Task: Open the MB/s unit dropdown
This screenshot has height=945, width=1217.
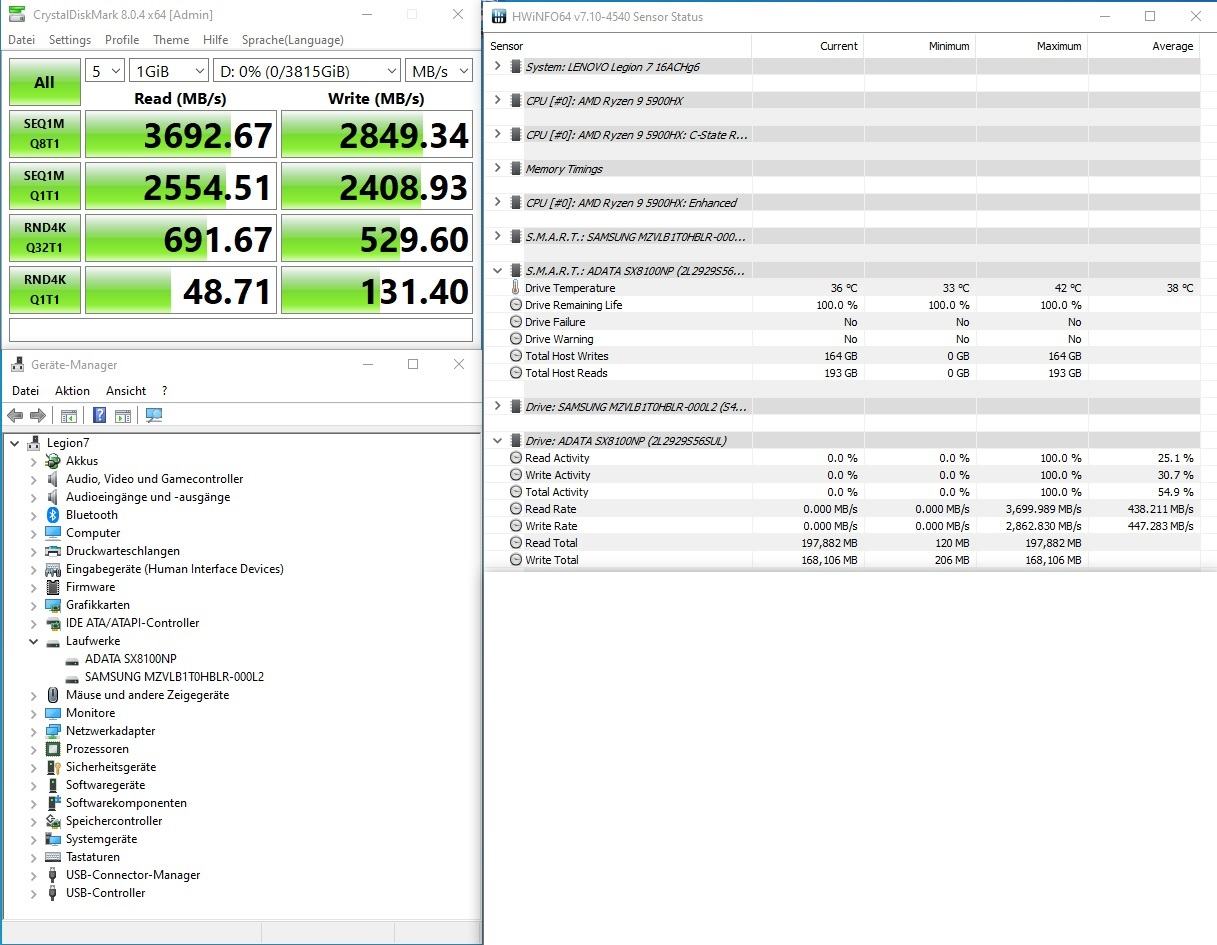Action: (x=439, y=71)
